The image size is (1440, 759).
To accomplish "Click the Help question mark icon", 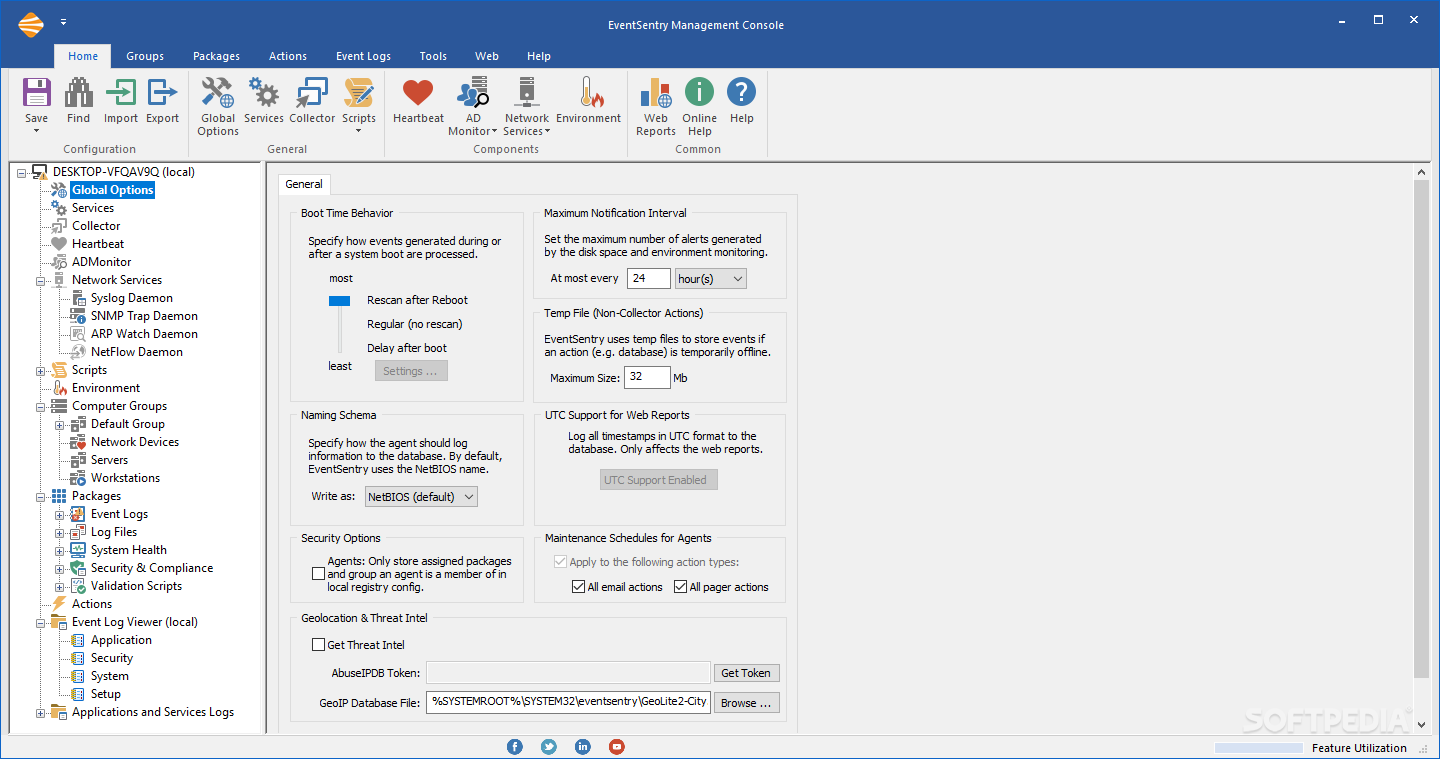I will [x=741, y=94].
